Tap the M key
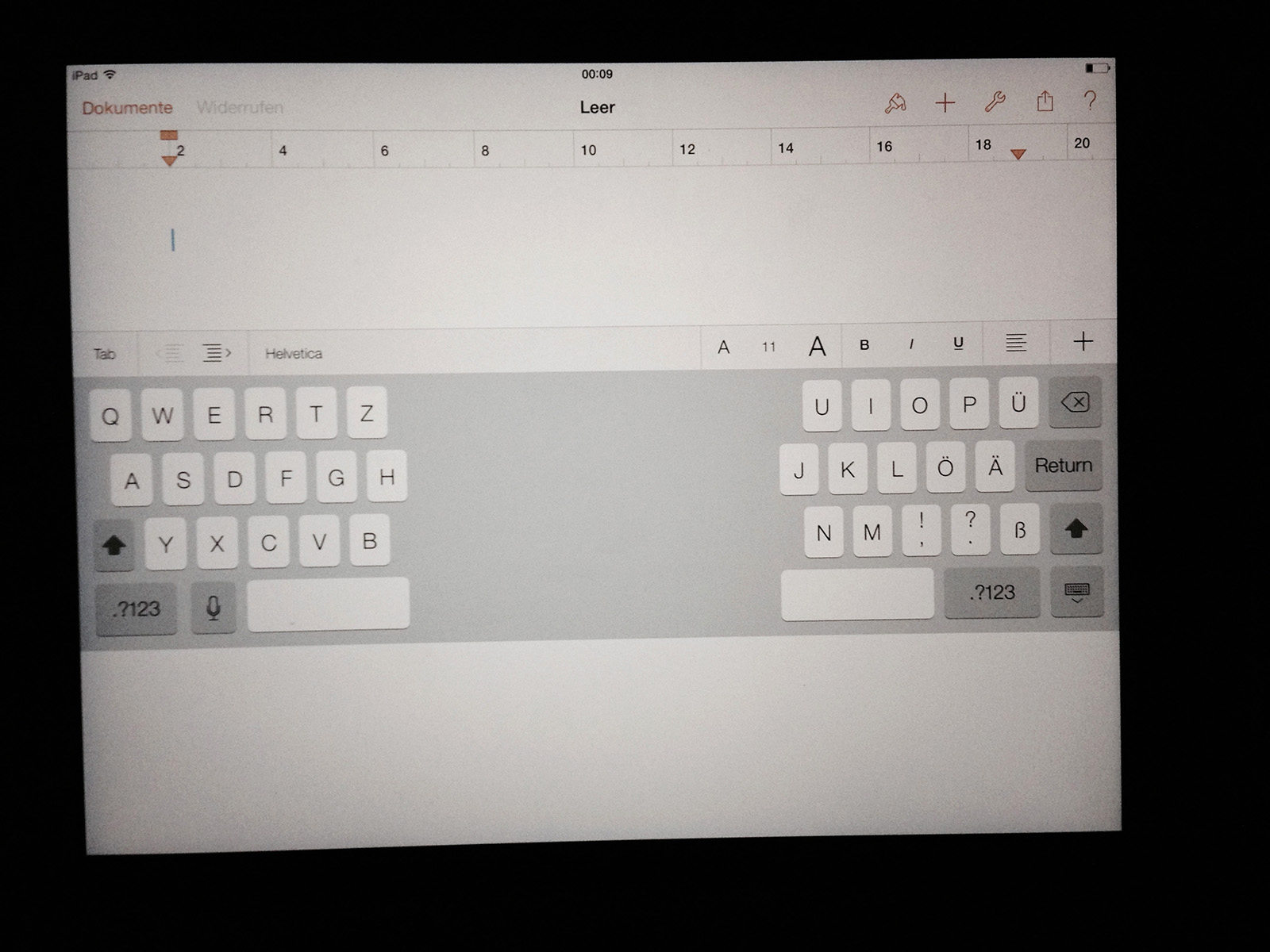This screenshot has width=1270, height=952. [872, 532]
